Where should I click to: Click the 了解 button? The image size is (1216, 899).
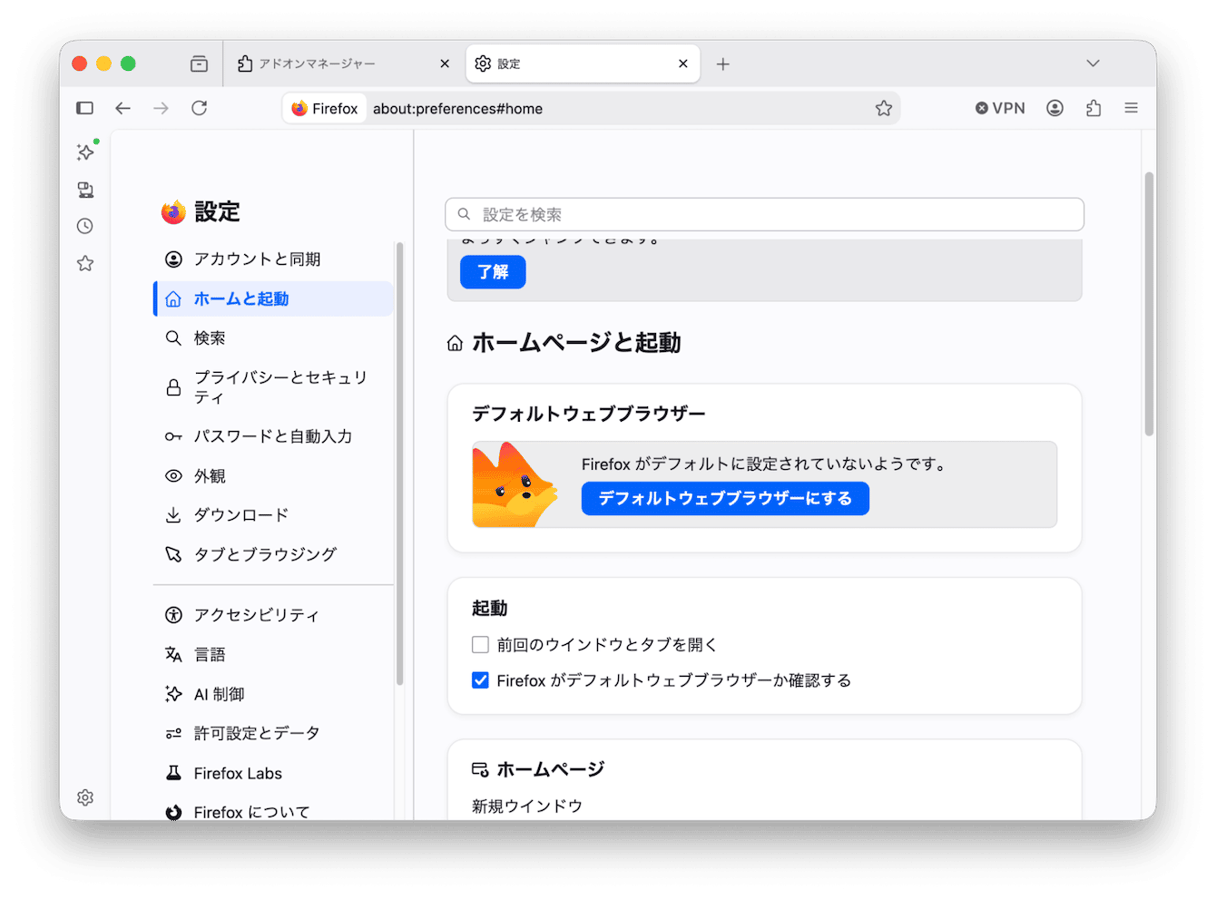(x=493, y=272)
